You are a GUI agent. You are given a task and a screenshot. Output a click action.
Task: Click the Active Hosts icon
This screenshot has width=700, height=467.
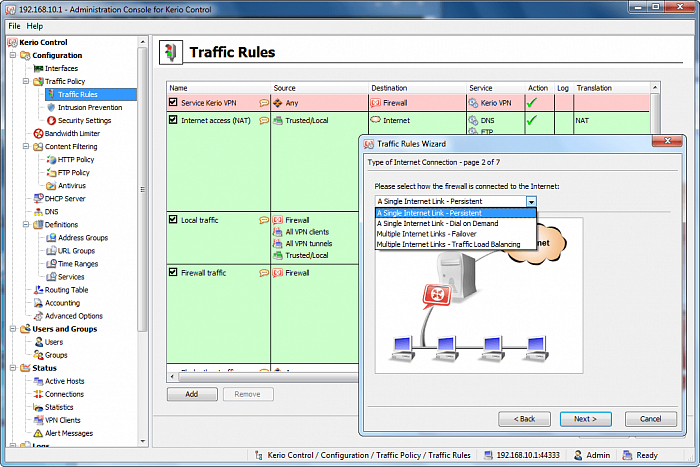coord(38,381)
